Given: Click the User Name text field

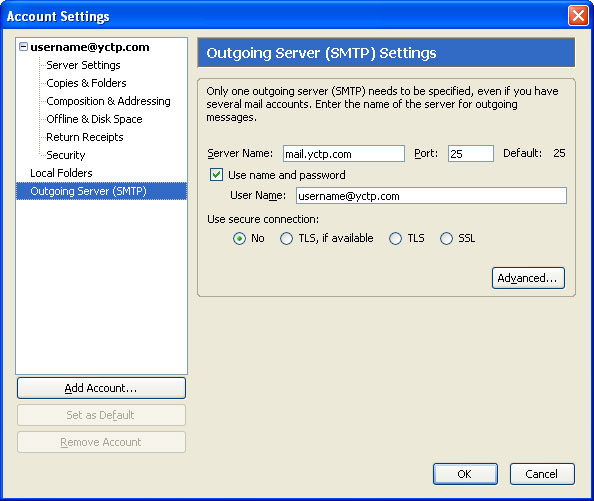Looking at the screenshot, I should click(431, 196).
